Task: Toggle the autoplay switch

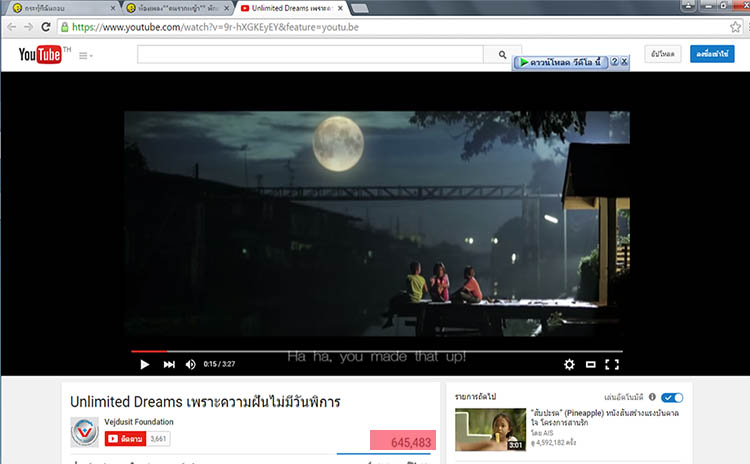Action: [x=672, y=398]
